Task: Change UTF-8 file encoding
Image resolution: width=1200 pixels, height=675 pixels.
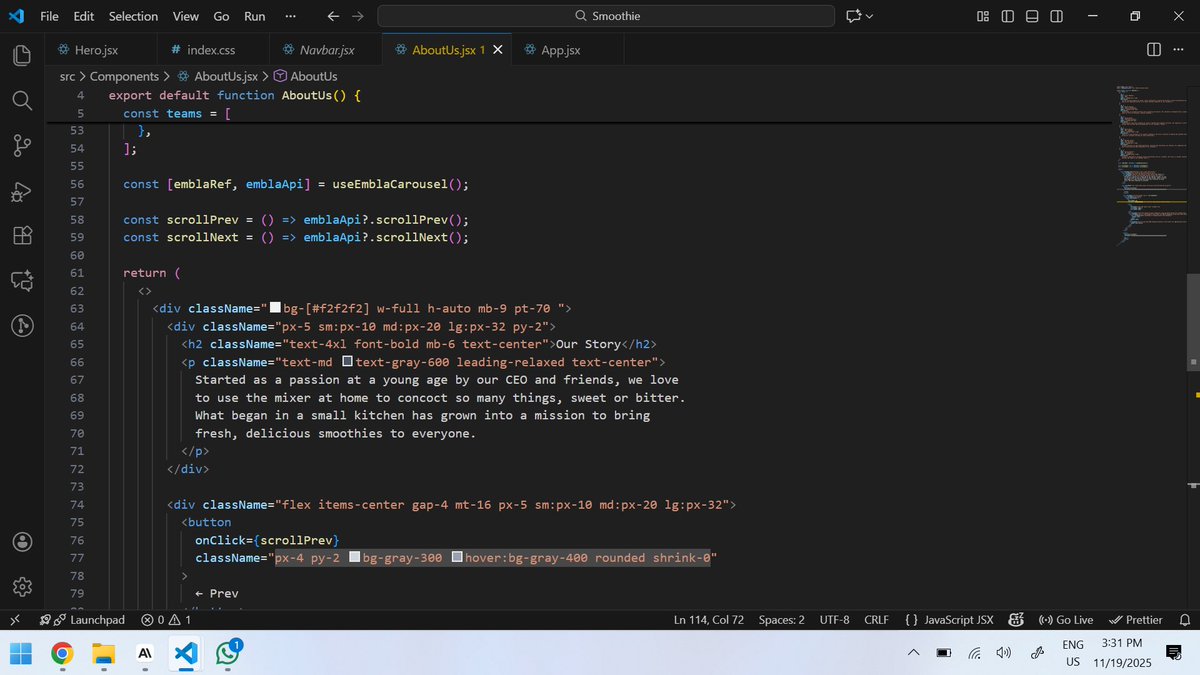Action: [834, 620]
